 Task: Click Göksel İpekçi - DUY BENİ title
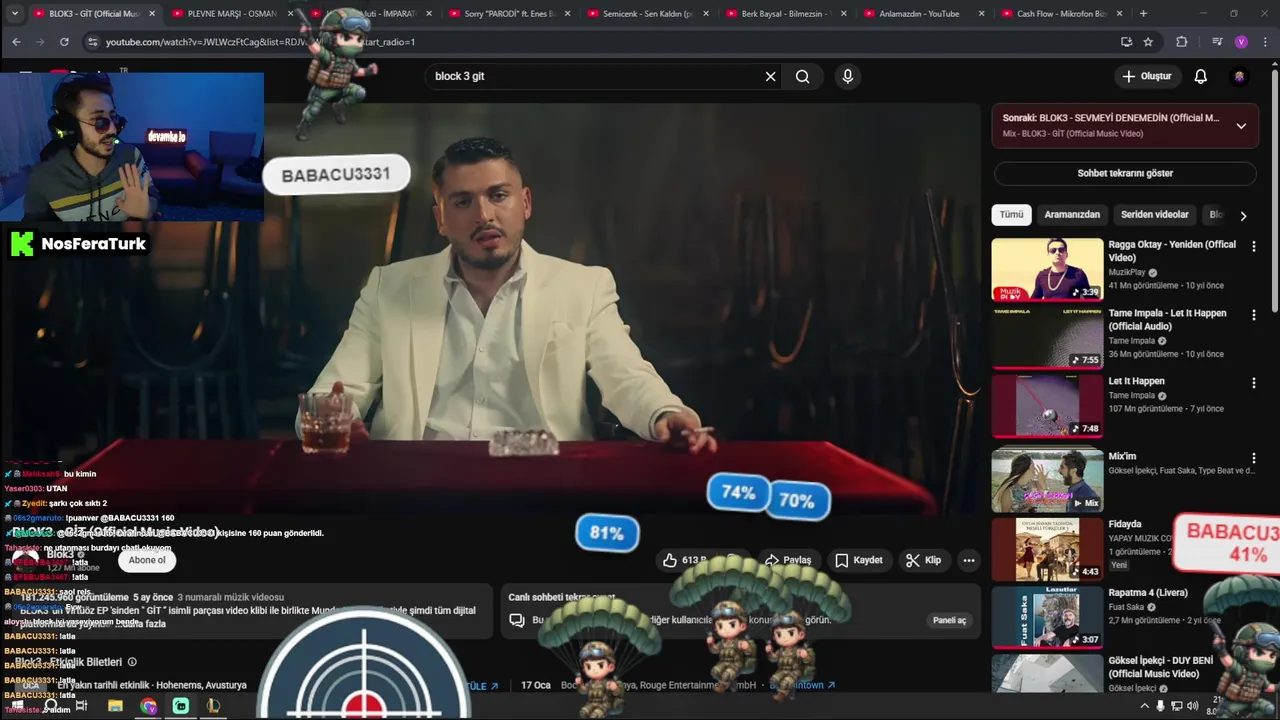(1163, 667)
